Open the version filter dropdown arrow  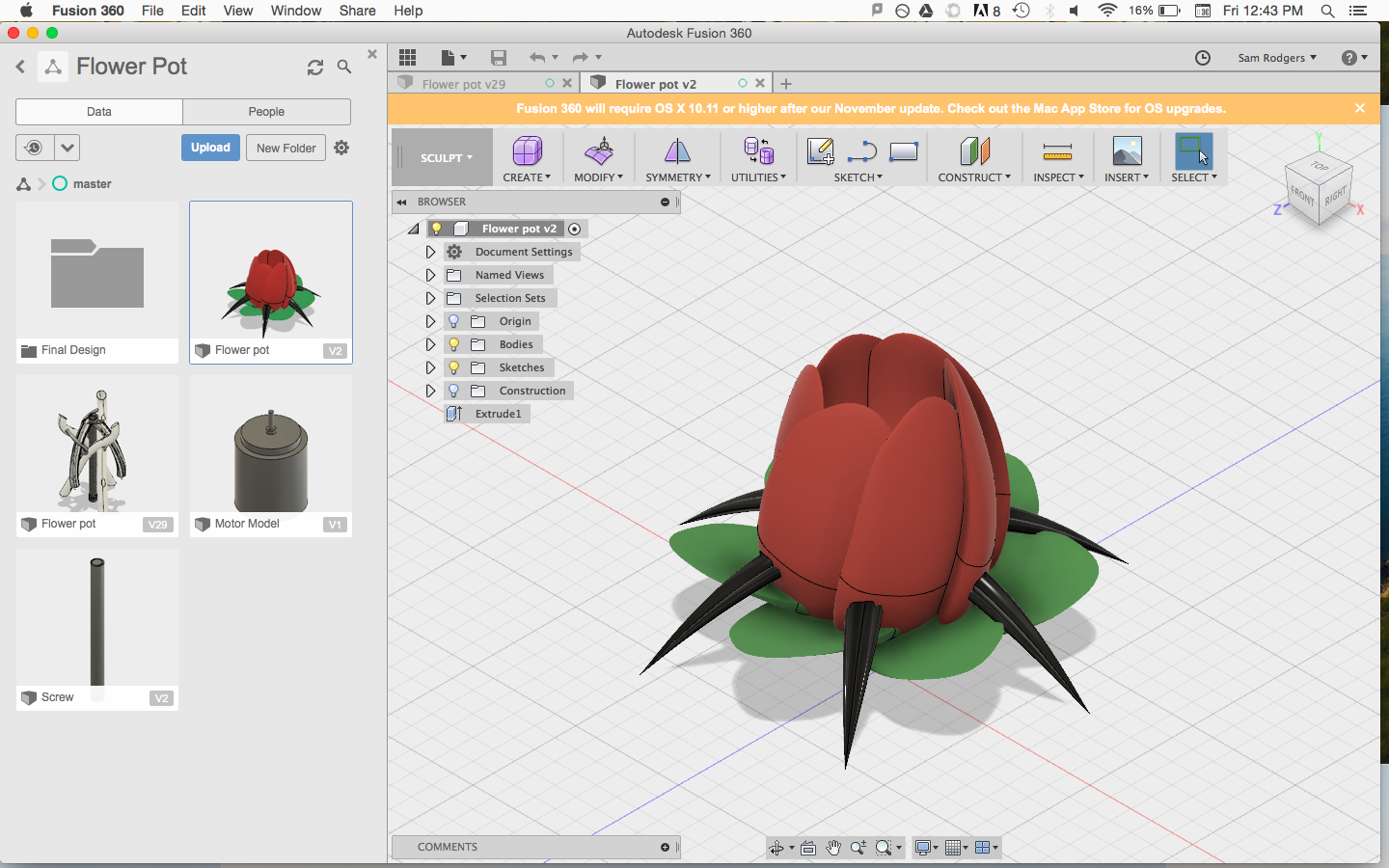[x=67, y=148]
